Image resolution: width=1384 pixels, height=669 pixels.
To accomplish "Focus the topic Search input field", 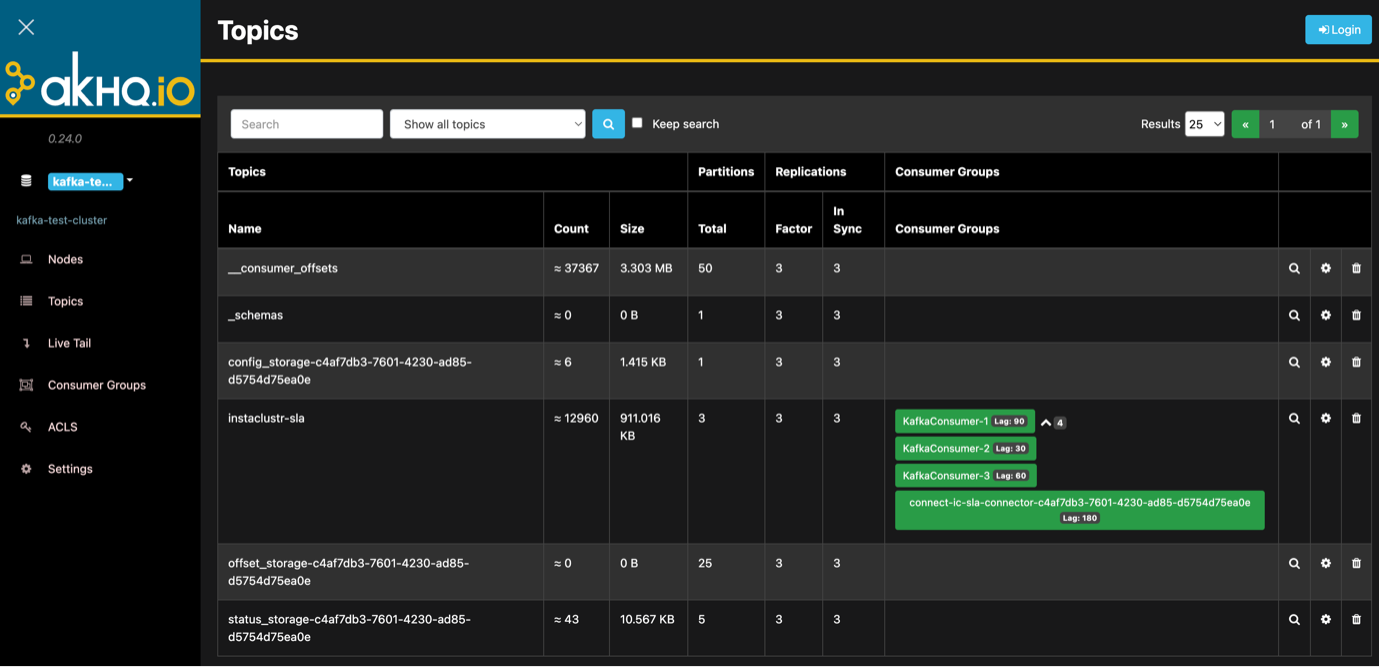I will point(306,124).
